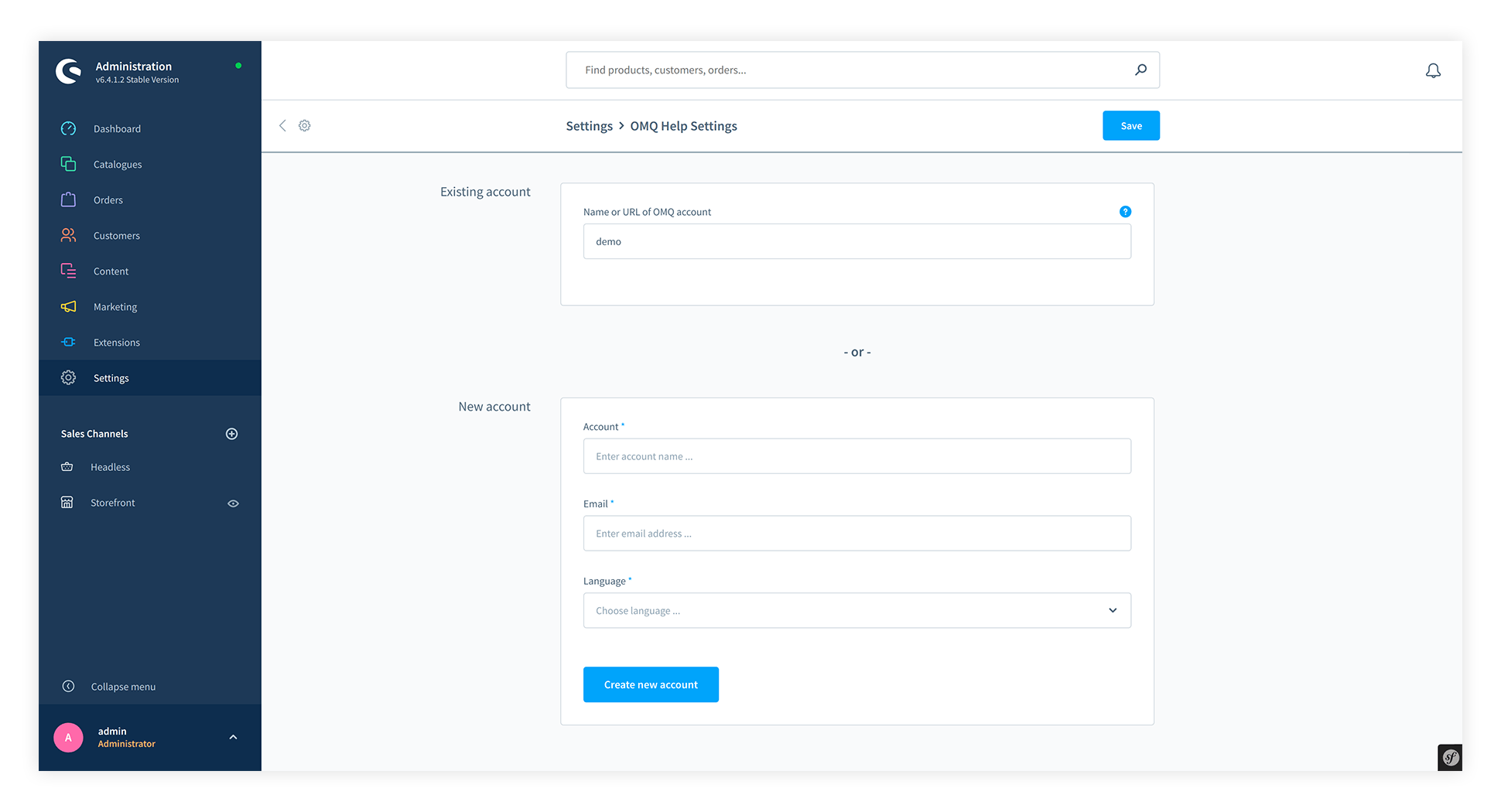This screenshot has height=812, width=1501.
Task: Click the Headless basket icon
Action: coord(67,467)
